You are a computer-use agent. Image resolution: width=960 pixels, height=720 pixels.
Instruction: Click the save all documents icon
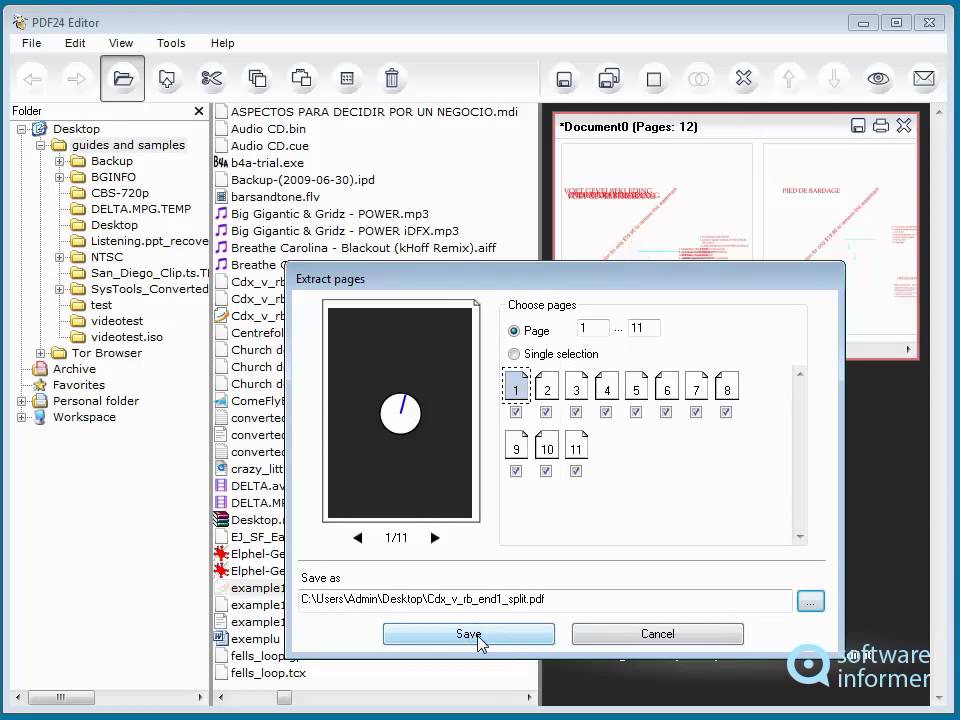click(609, 79)
